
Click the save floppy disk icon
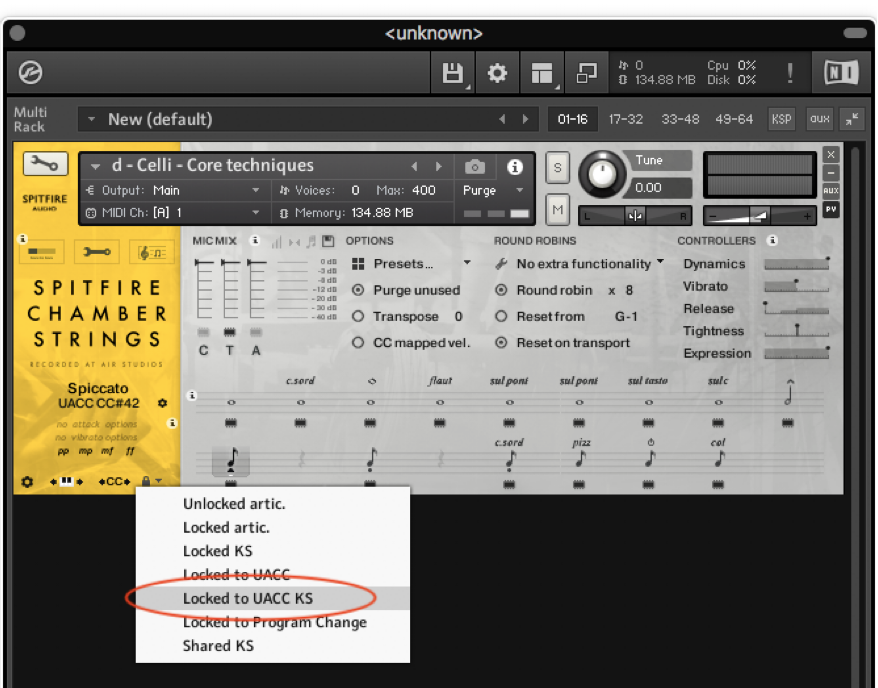(452, 73)
